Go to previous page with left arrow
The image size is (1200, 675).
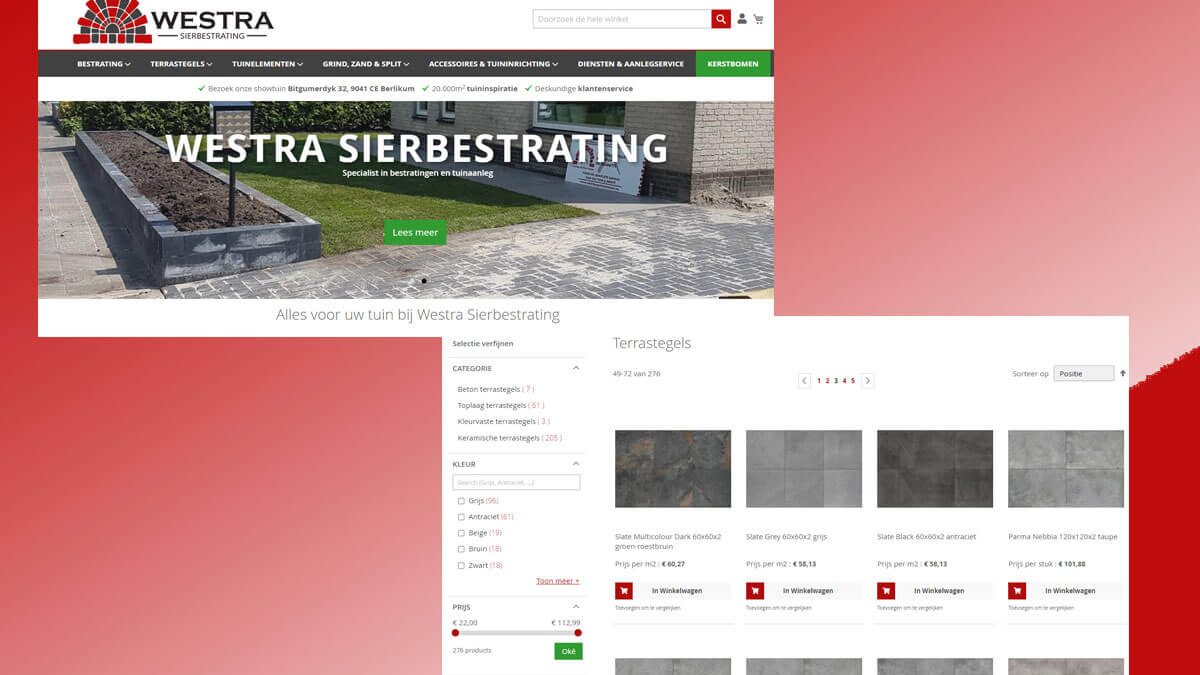pos(804,381)
